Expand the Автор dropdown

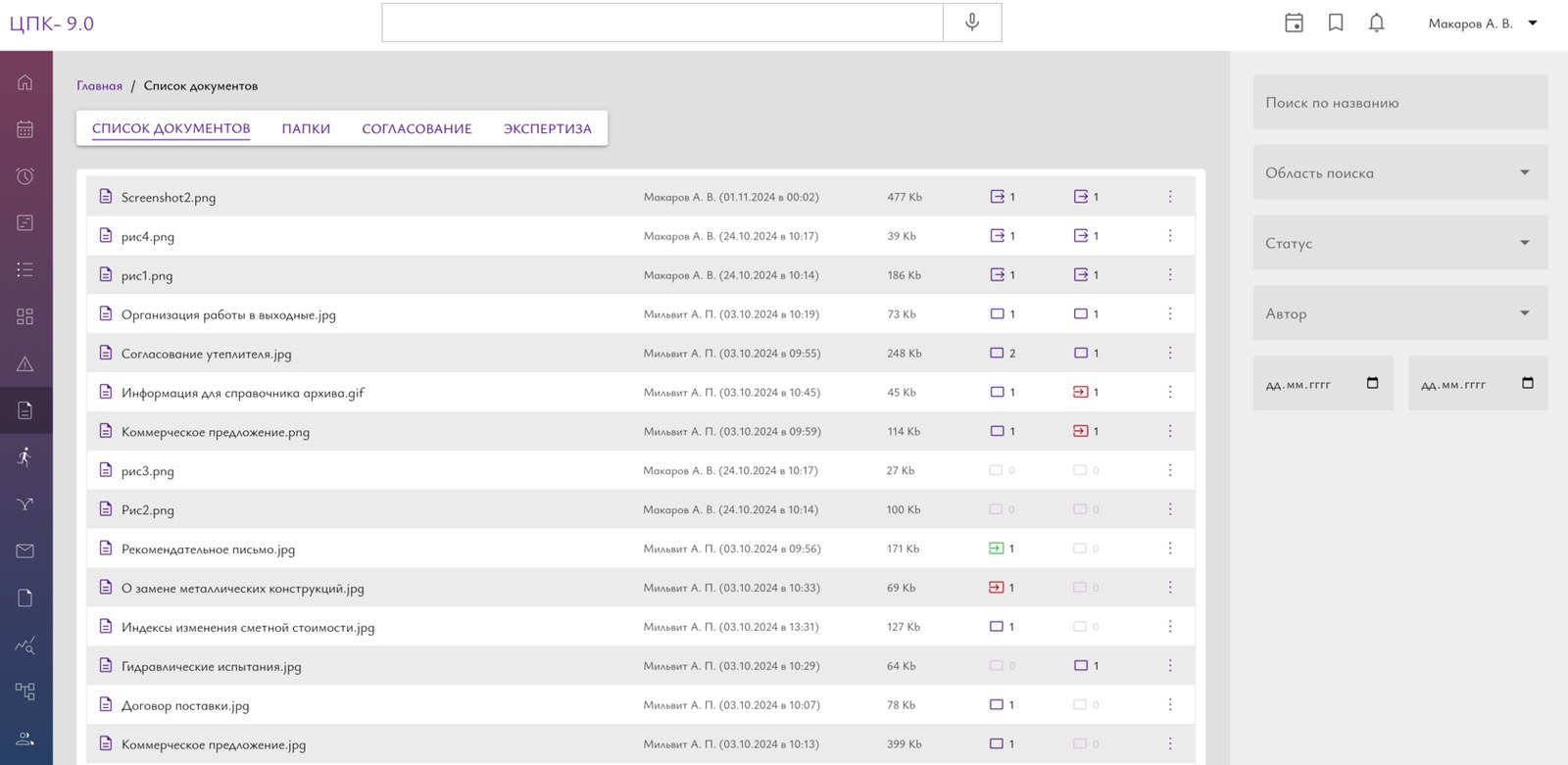(x=1400, y=313)
